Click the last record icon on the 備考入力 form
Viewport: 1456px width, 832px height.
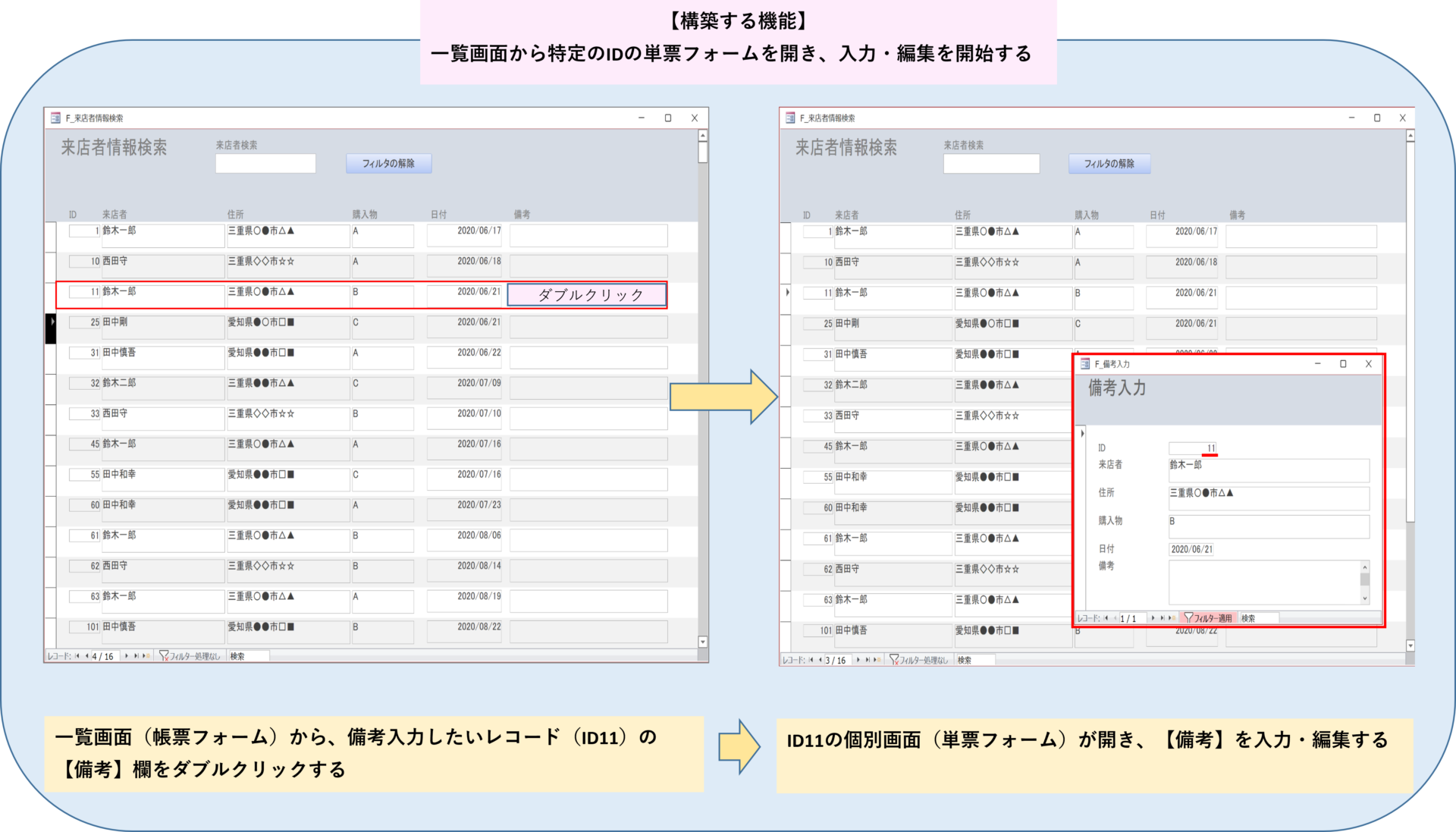[1163, 618]
